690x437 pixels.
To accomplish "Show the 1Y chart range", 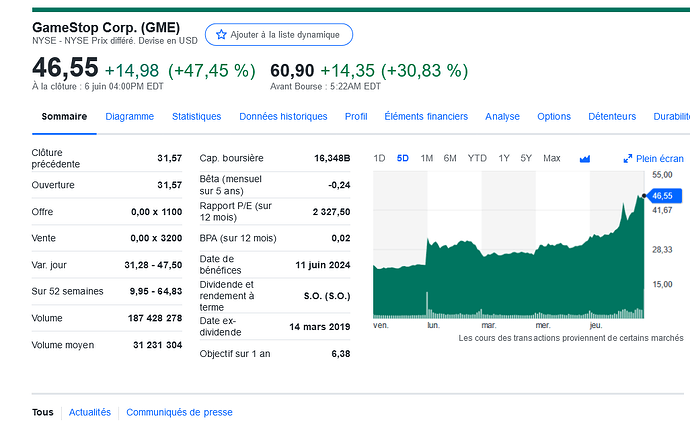I will click(x=504, y=158).
